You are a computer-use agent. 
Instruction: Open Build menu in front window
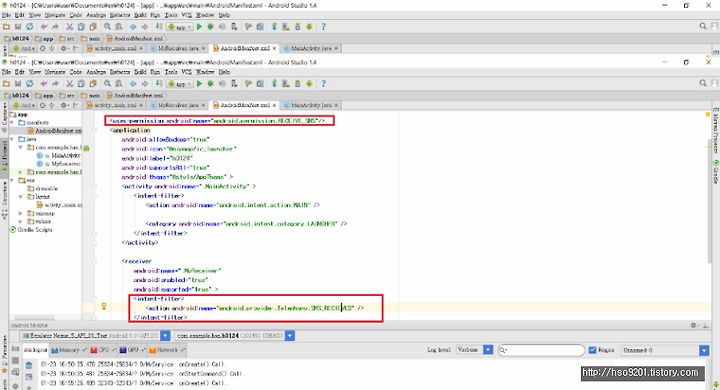(x=140, y=72)
